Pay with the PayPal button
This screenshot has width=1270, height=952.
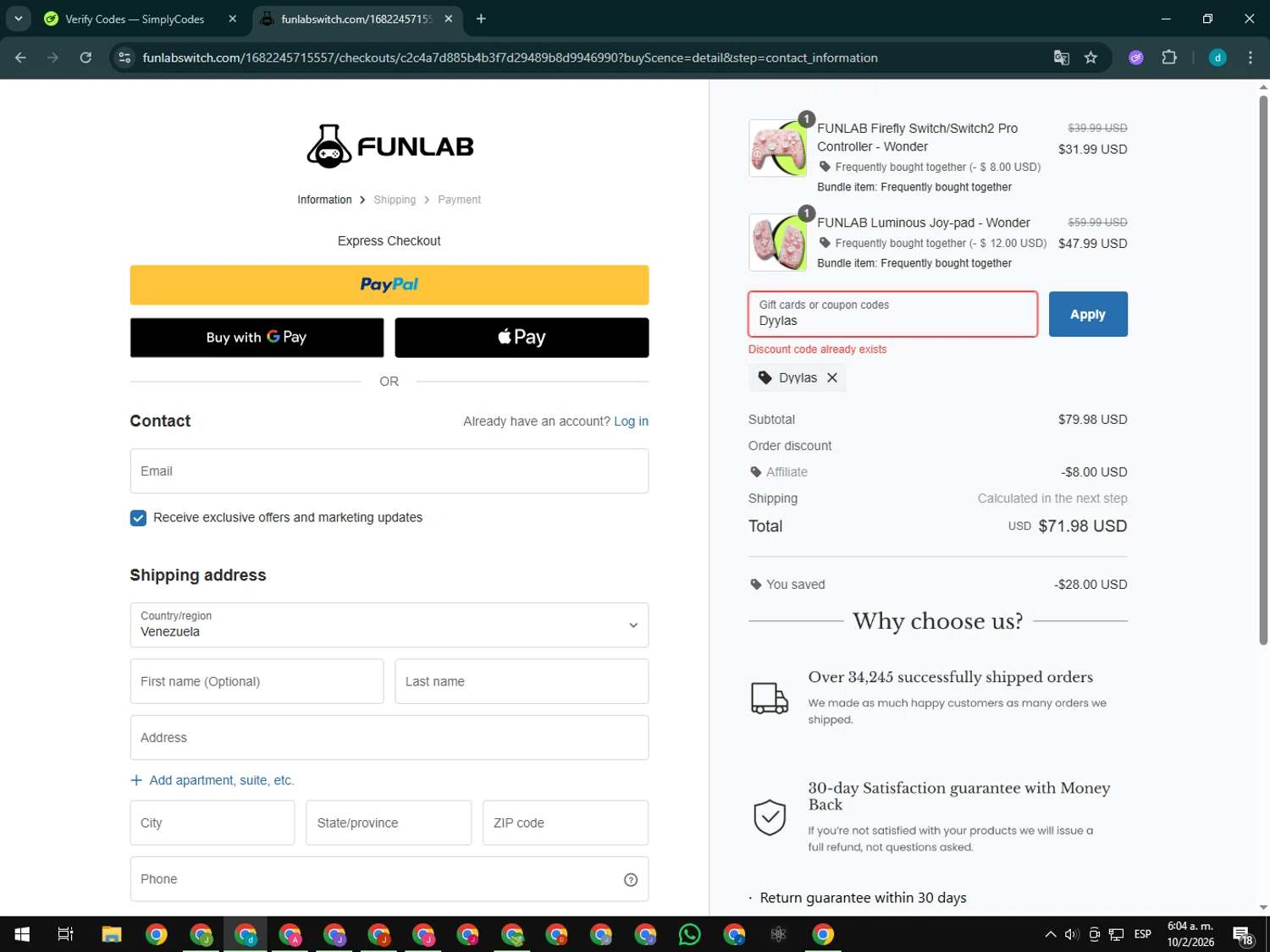(389, 285)
